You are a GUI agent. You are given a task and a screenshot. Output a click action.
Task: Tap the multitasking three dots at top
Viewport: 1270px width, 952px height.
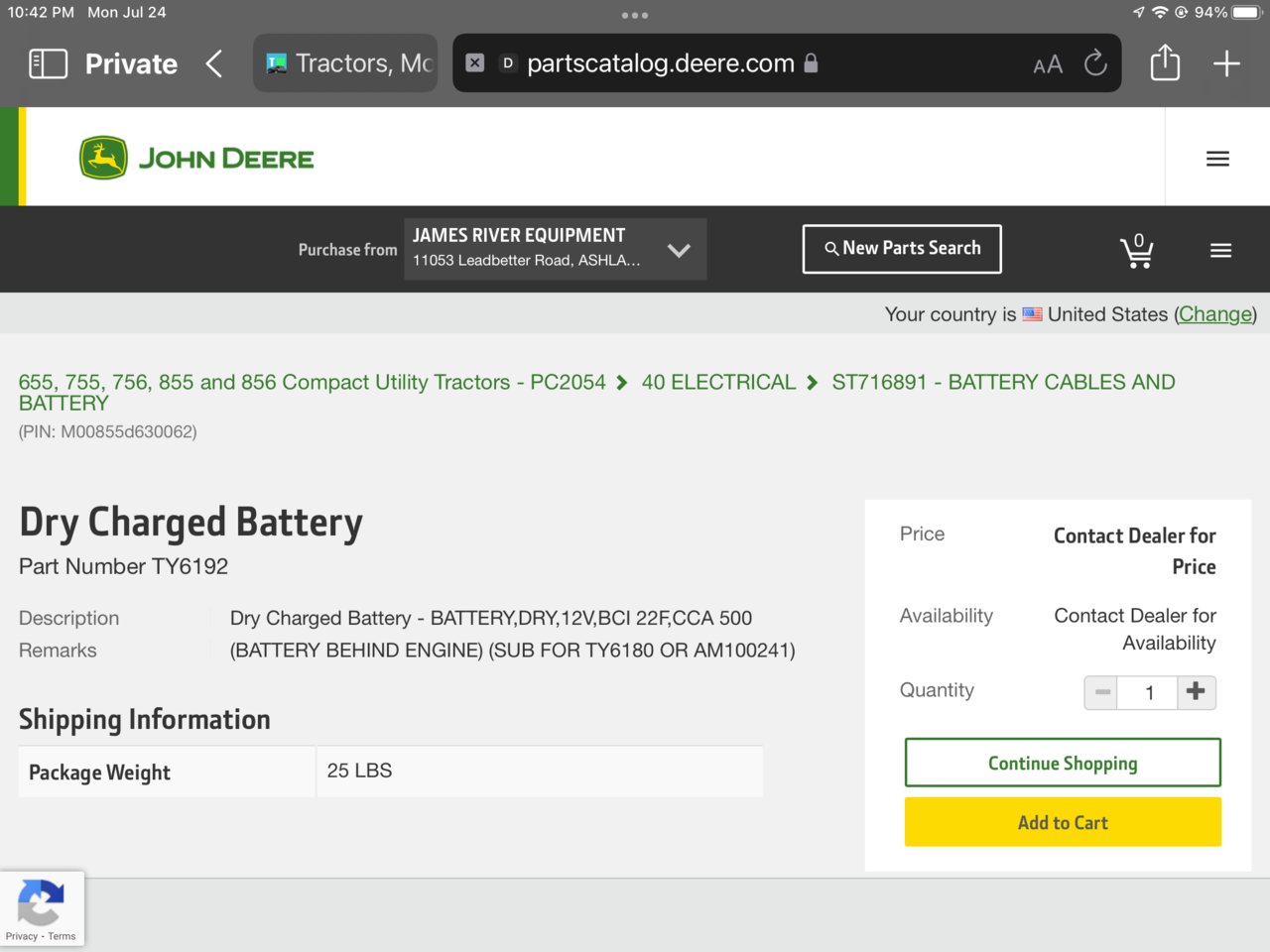(x=635, y=15)
